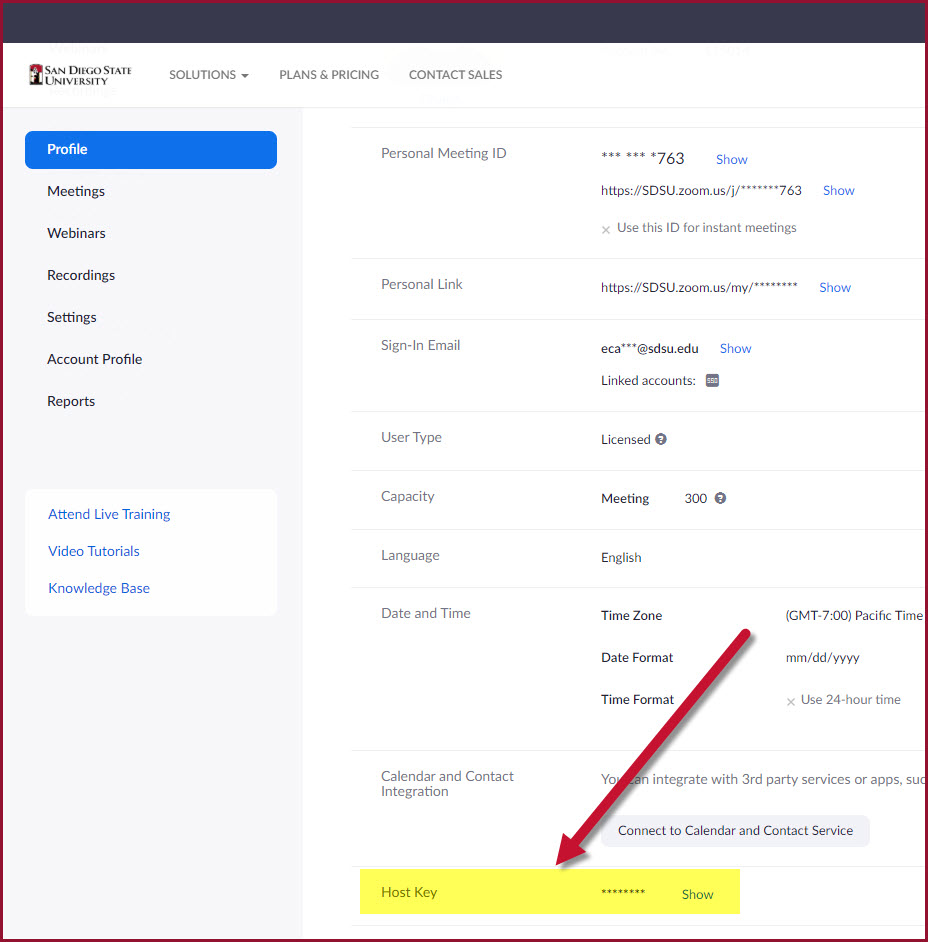Click the Personal Link label
The width and height of the screenshot is (928, 942).
[x=422, y=284]
